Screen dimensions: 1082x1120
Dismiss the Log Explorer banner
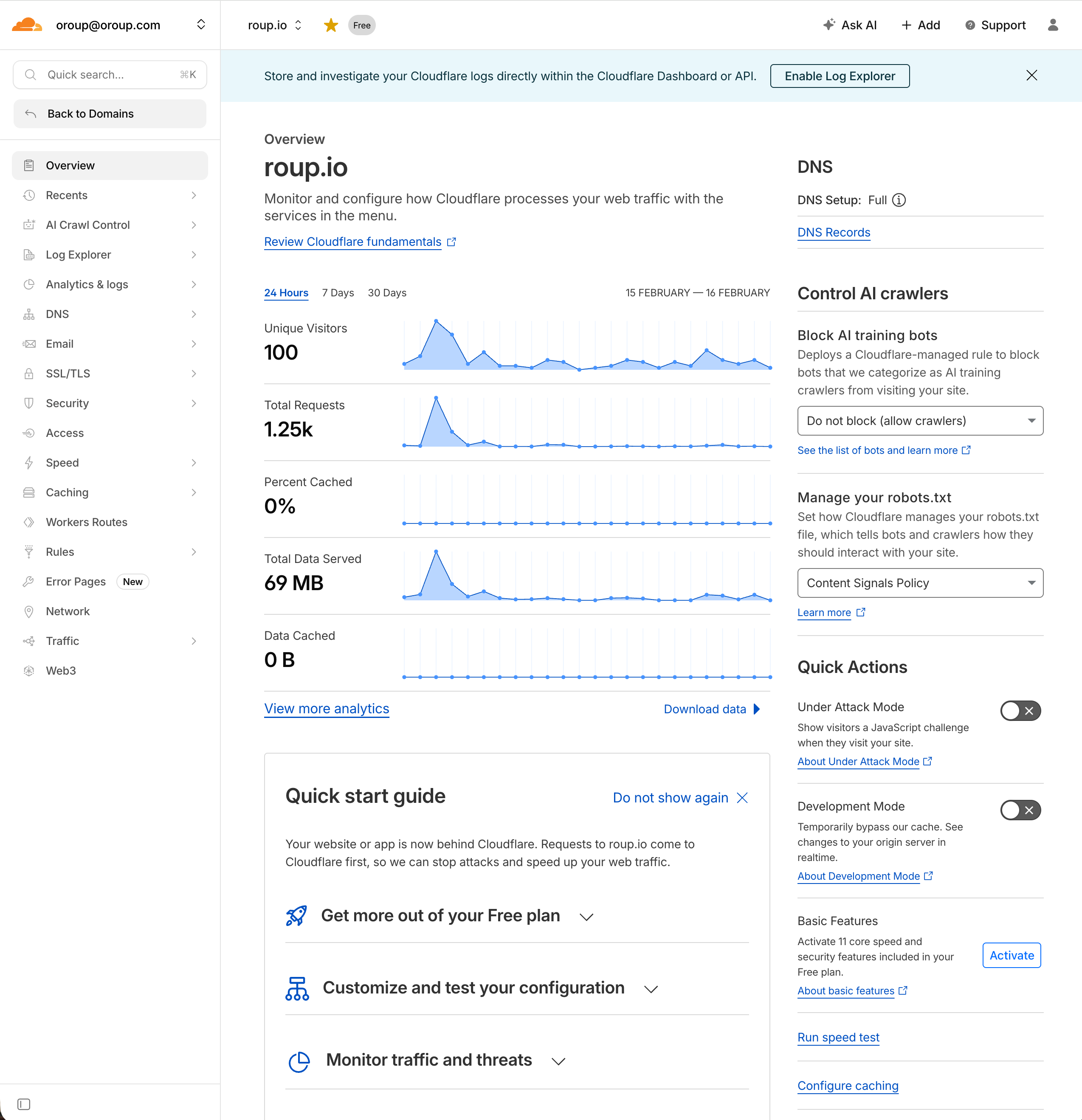coord(1031,76)
